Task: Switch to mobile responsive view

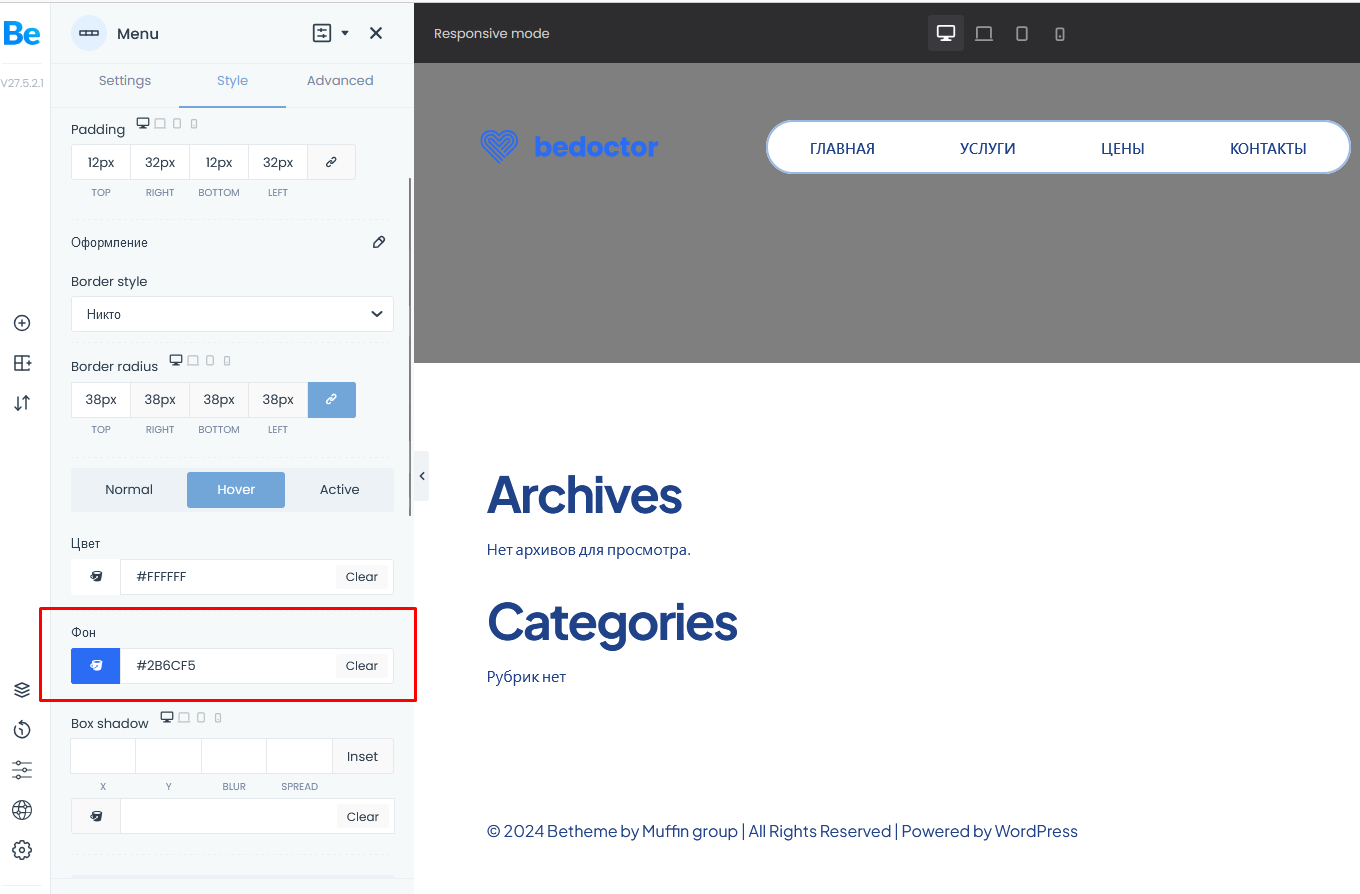Action: (1060, 34)
